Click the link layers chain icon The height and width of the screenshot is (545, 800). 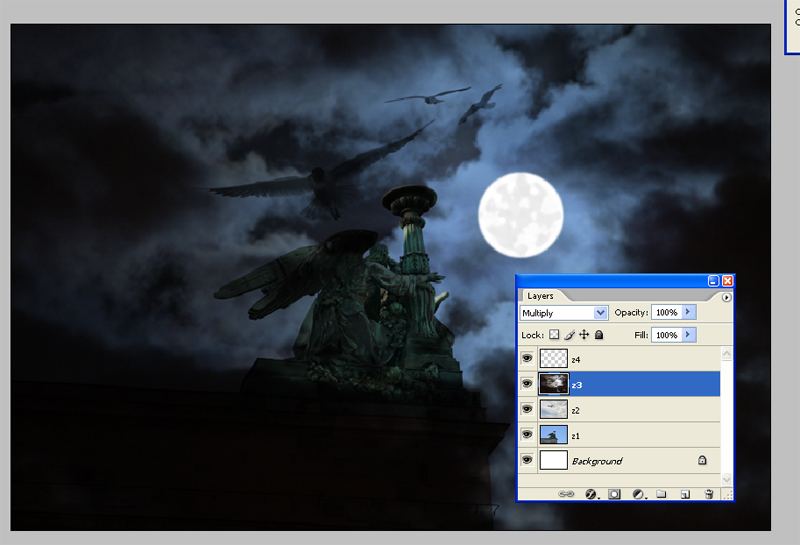pyautogui.click(x=566, y=494)
